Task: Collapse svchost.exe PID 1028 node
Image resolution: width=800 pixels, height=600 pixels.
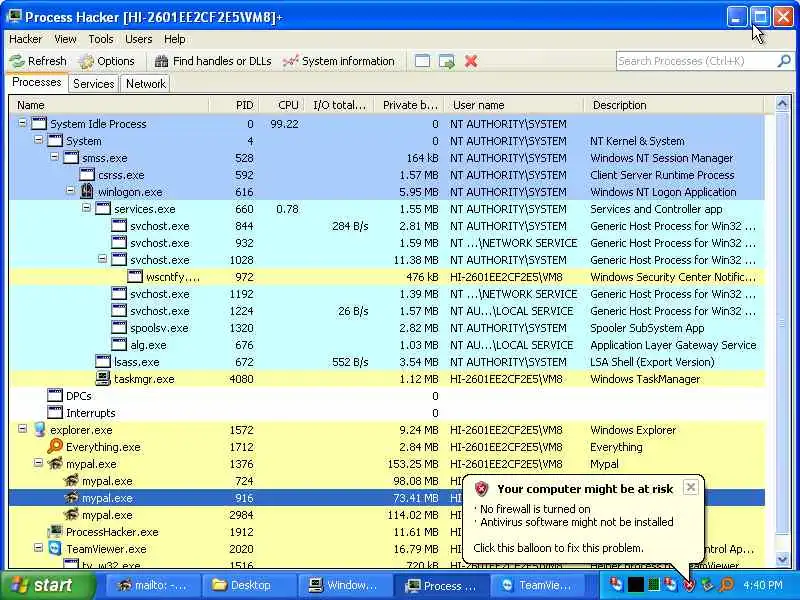Action: [x=102, y=259]
